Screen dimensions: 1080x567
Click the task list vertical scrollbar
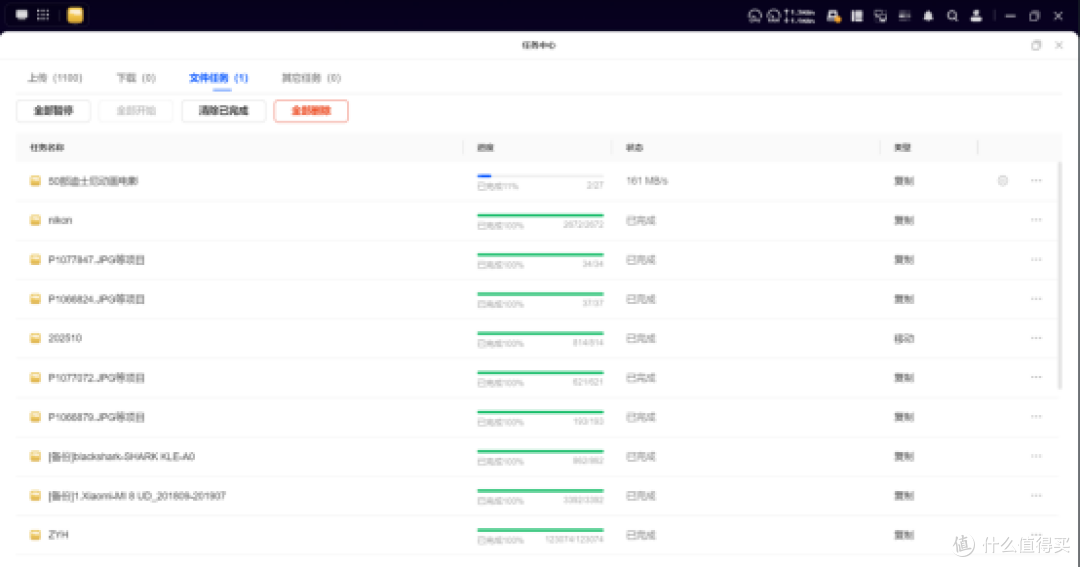(x=1060, y=276)
